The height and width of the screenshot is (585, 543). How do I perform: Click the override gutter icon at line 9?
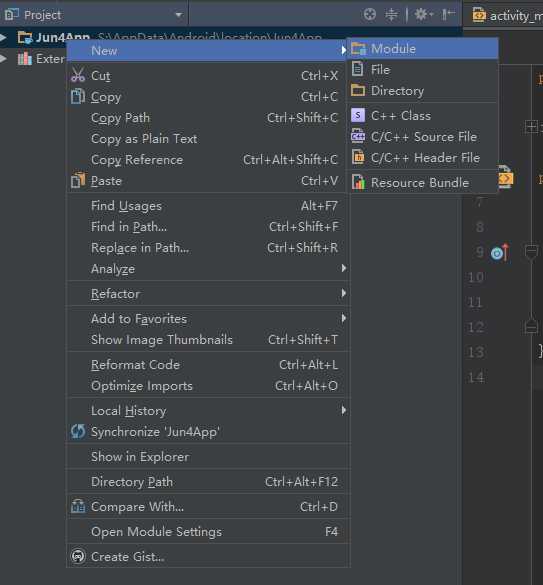click(x=500, y=253)
